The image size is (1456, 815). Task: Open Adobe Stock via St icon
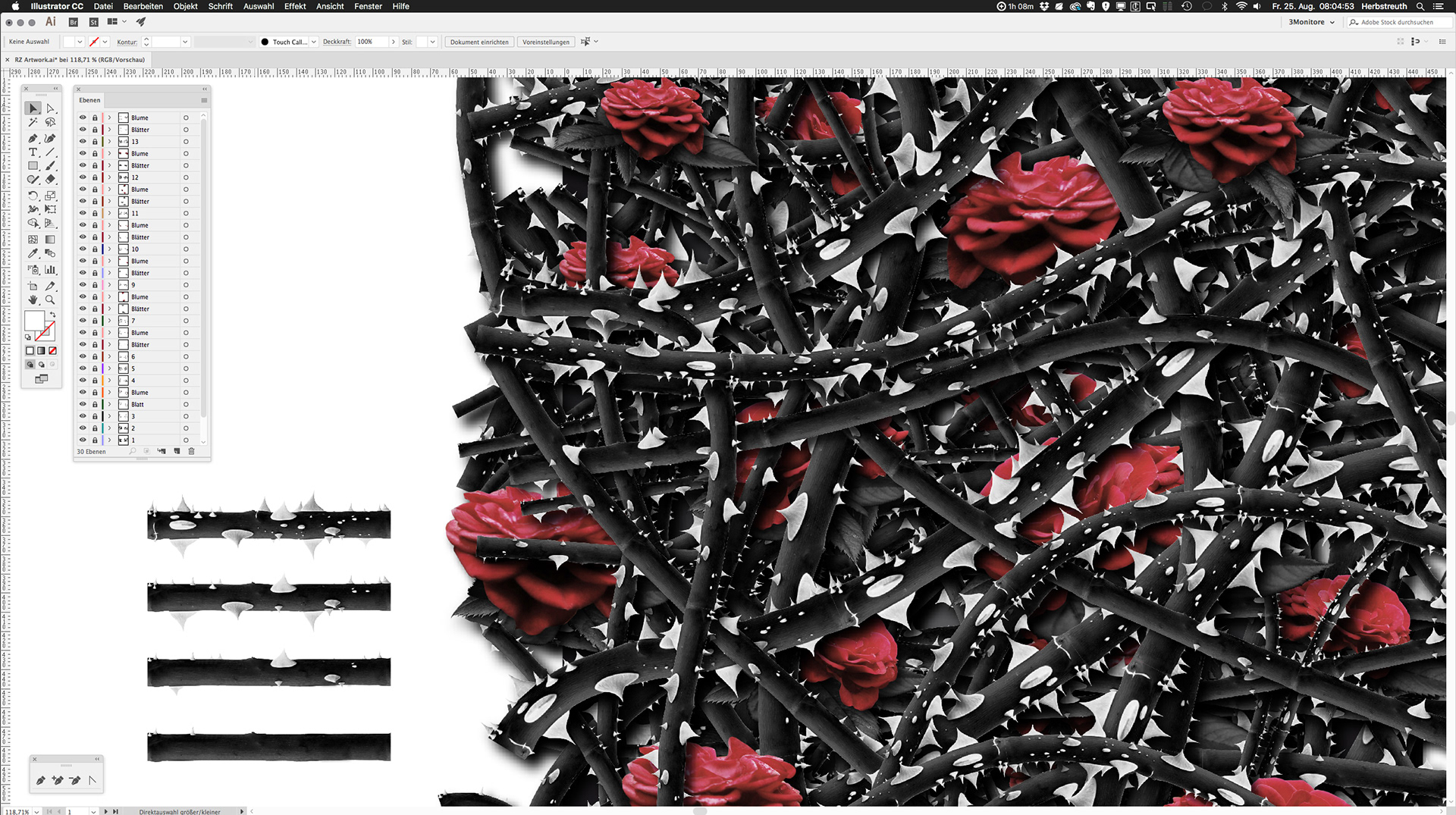tap(94, 22)
